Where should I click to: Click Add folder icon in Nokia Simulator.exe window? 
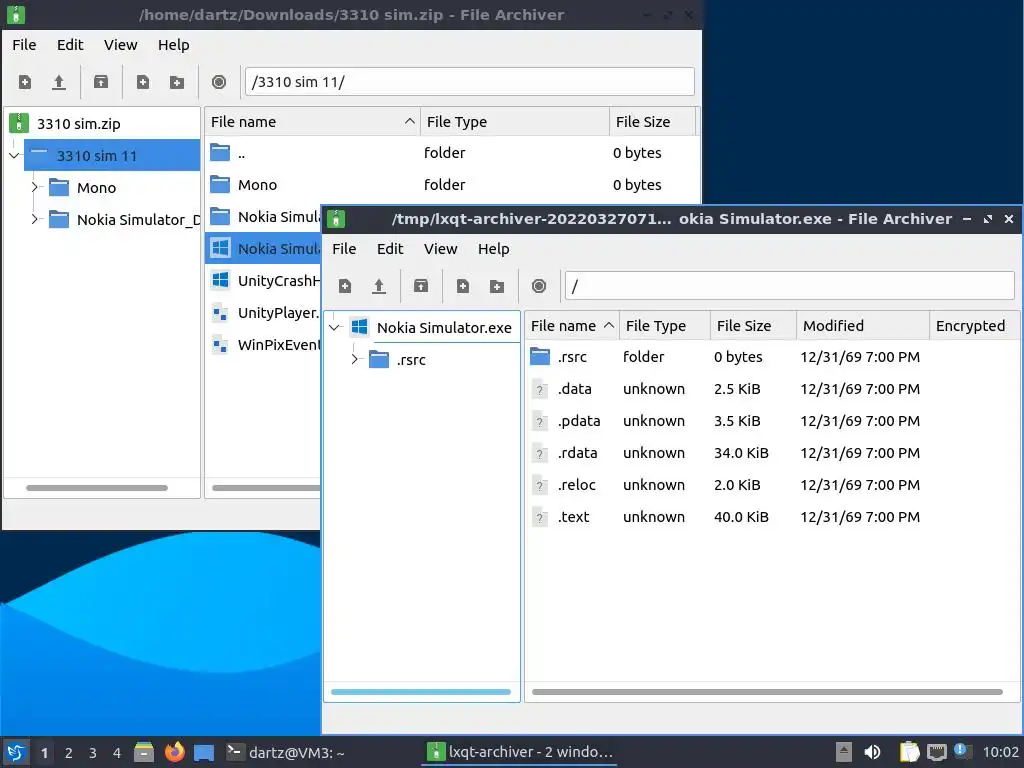496,286
